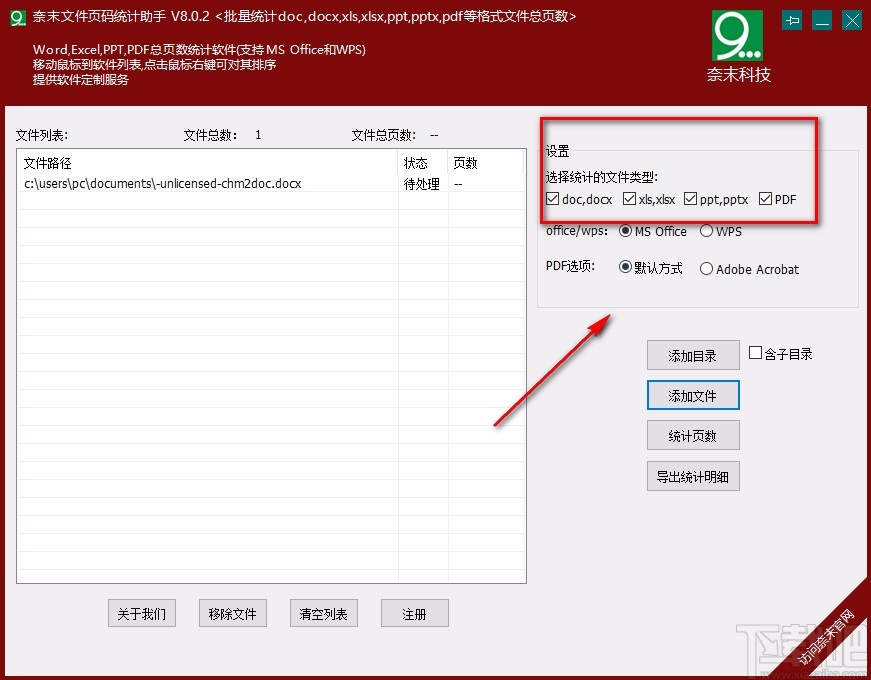Screen dimensions: 871x680
Task: Click the 文件总数 value 1
Action: [x=258, y=135]
